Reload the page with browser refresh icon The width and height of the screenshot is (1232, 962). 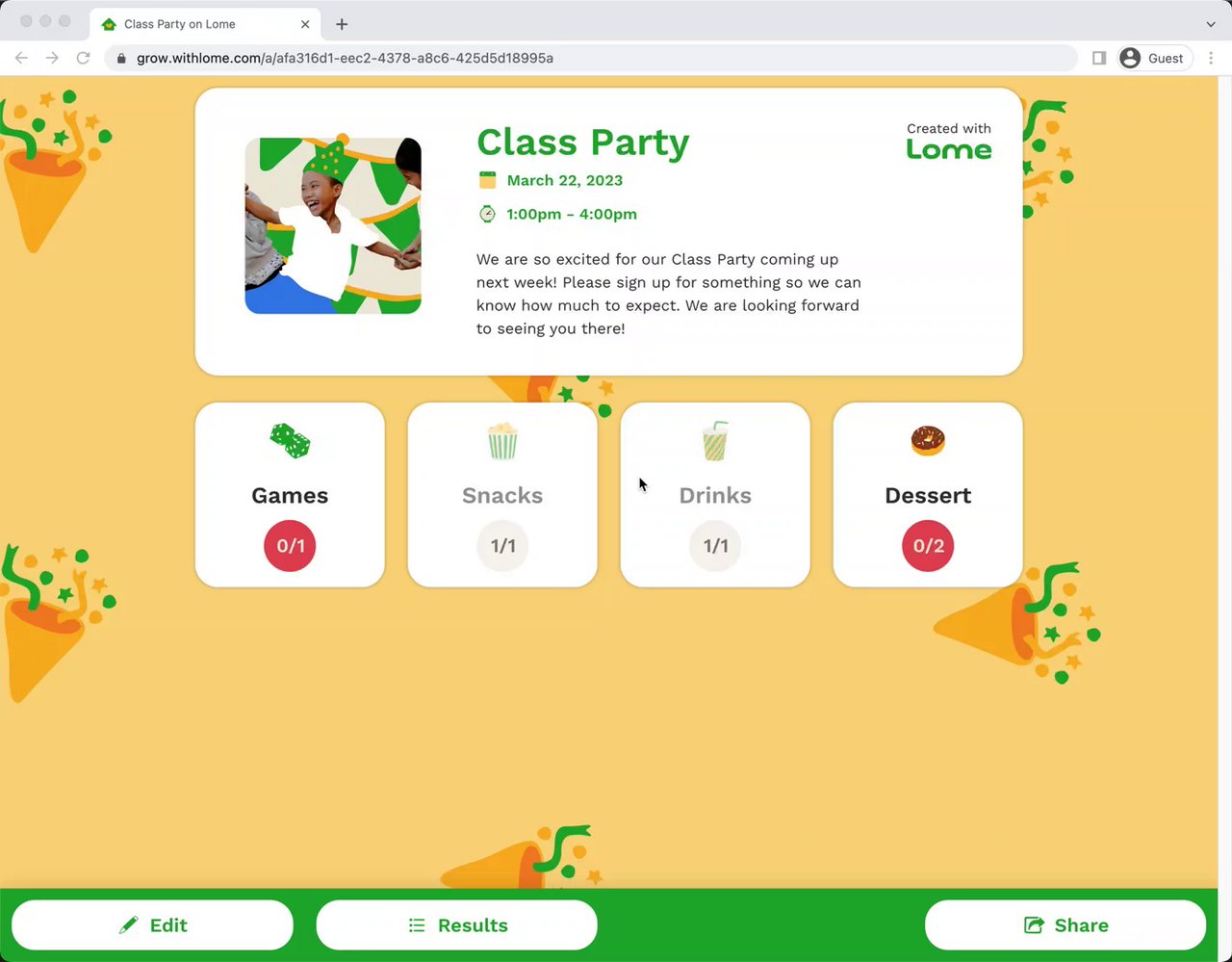pyautogui.click(x=84, y=58)
